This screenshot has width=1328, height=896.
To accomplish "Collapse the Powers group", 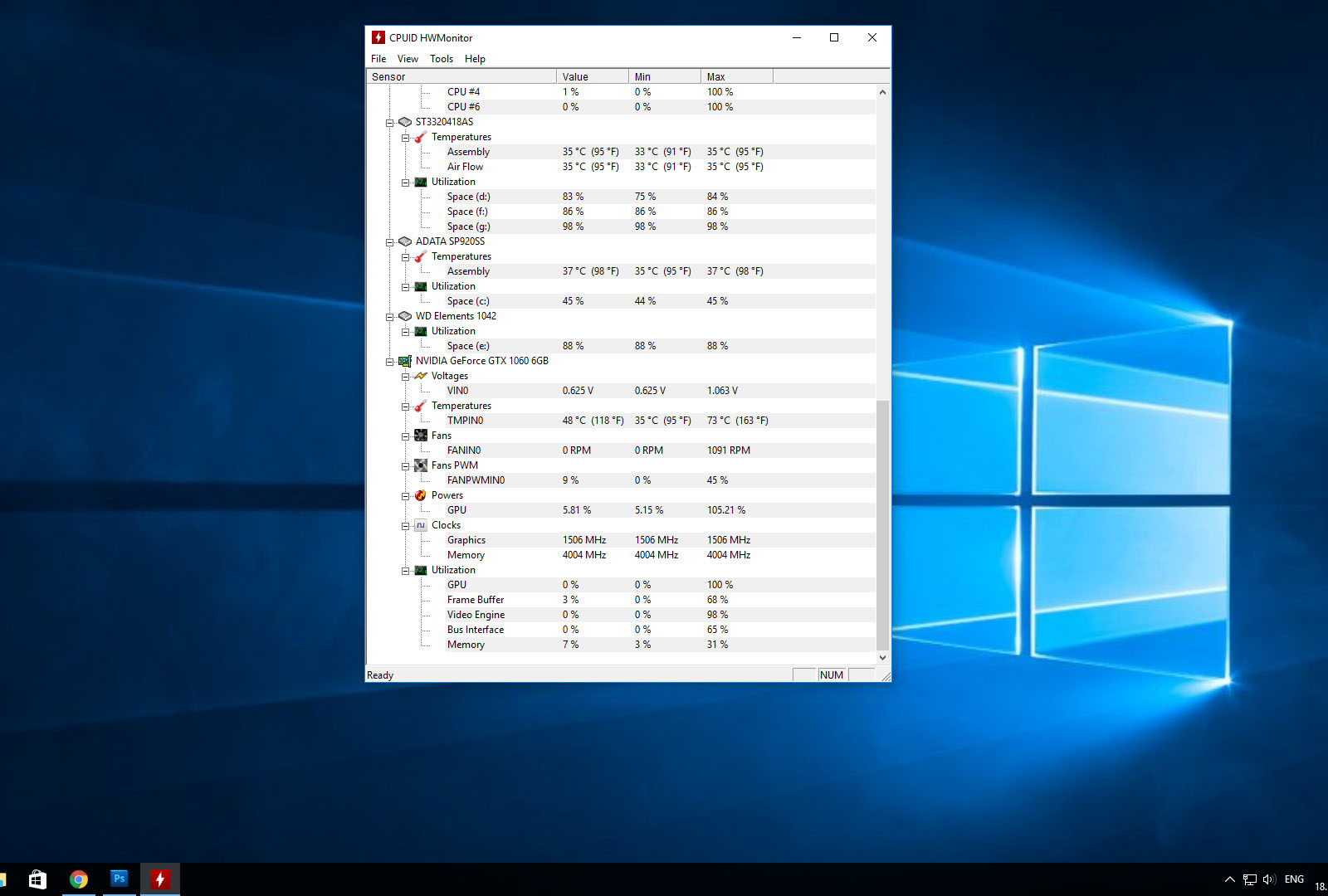I will point(405,496).
